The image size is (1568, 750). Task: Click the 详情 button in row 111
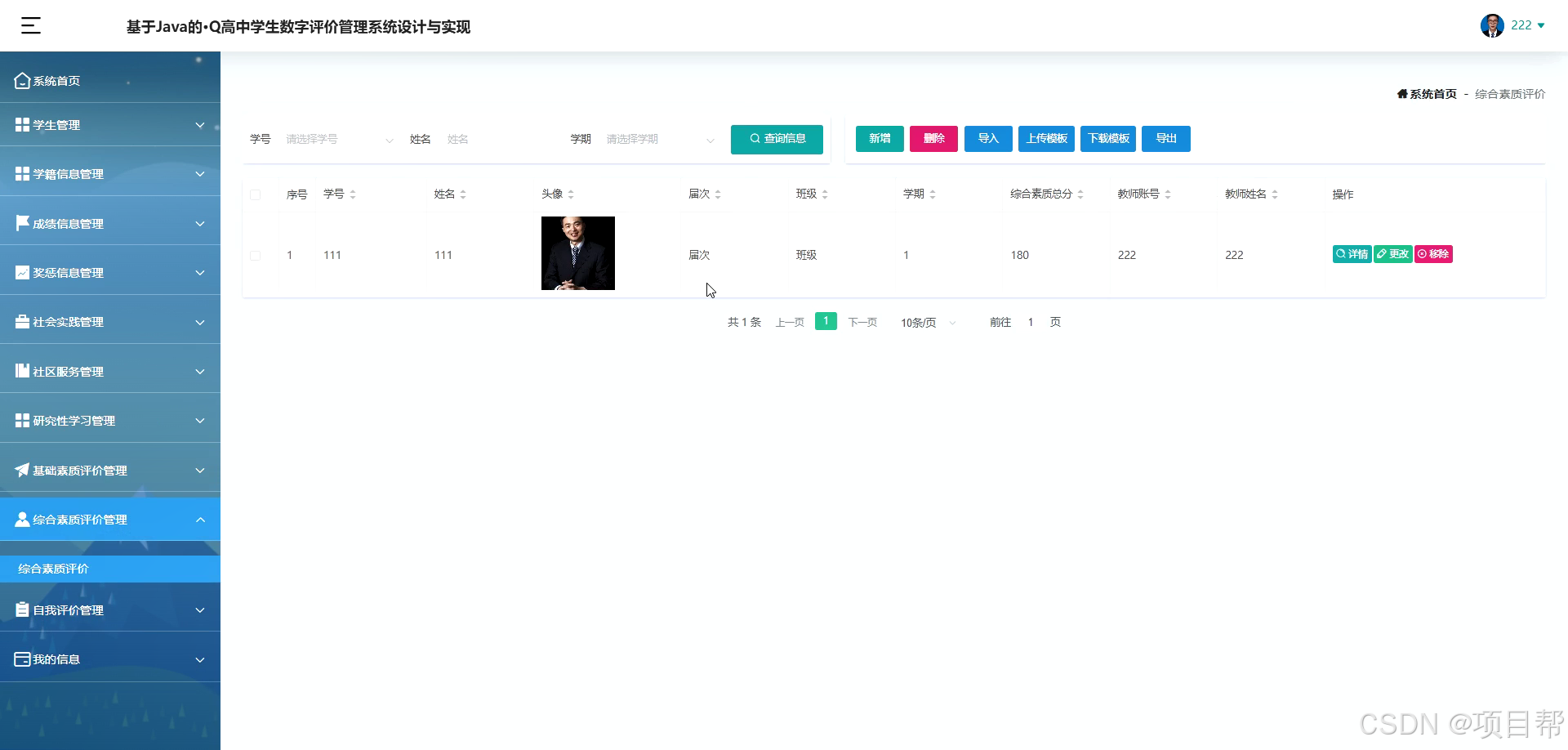click(1352, 254)
